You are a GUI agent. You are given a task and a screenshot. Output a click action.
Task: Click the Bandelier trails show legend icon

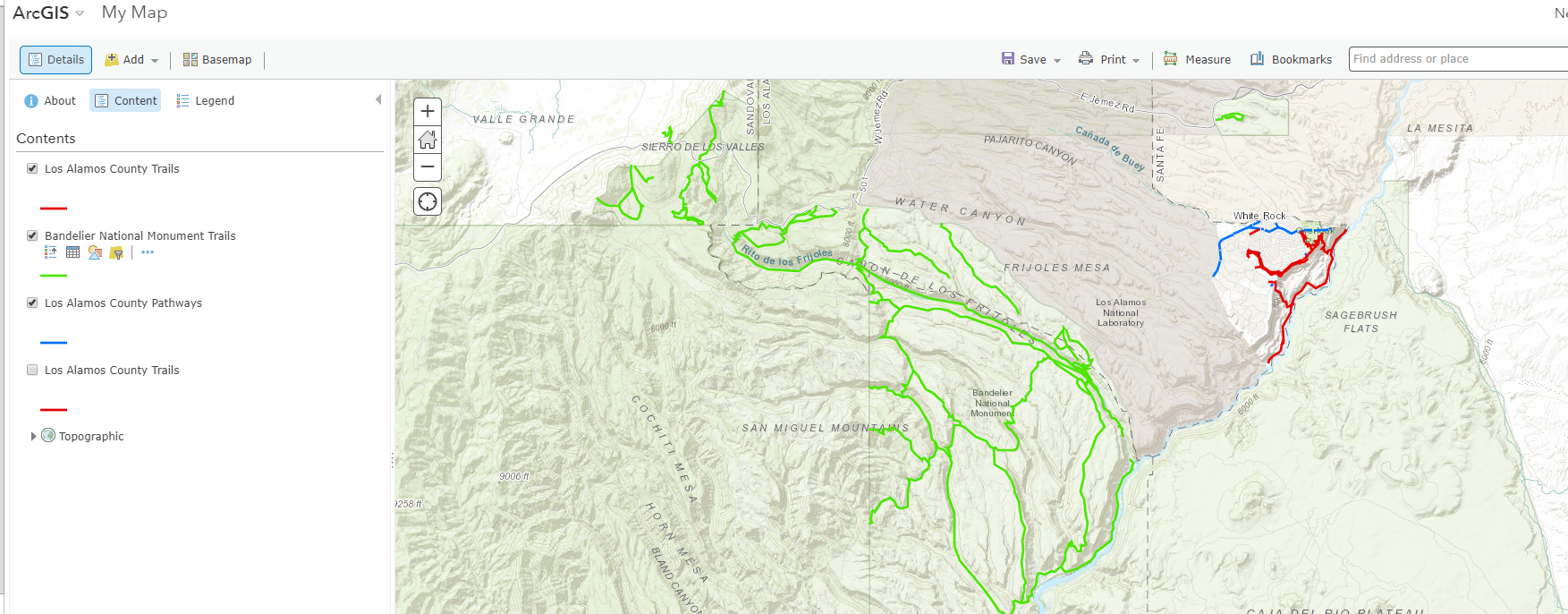51,252
